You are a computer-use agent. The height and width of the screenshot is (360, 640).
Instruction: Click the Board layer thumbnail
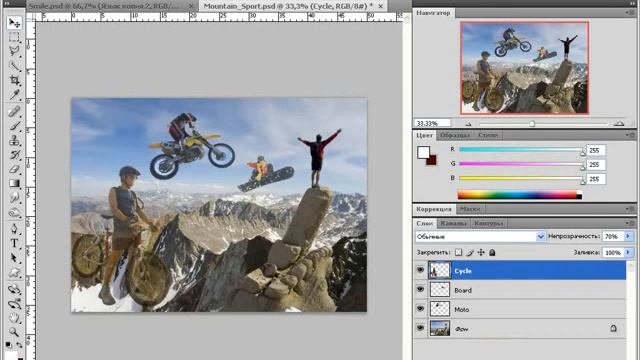pos(440,290)
